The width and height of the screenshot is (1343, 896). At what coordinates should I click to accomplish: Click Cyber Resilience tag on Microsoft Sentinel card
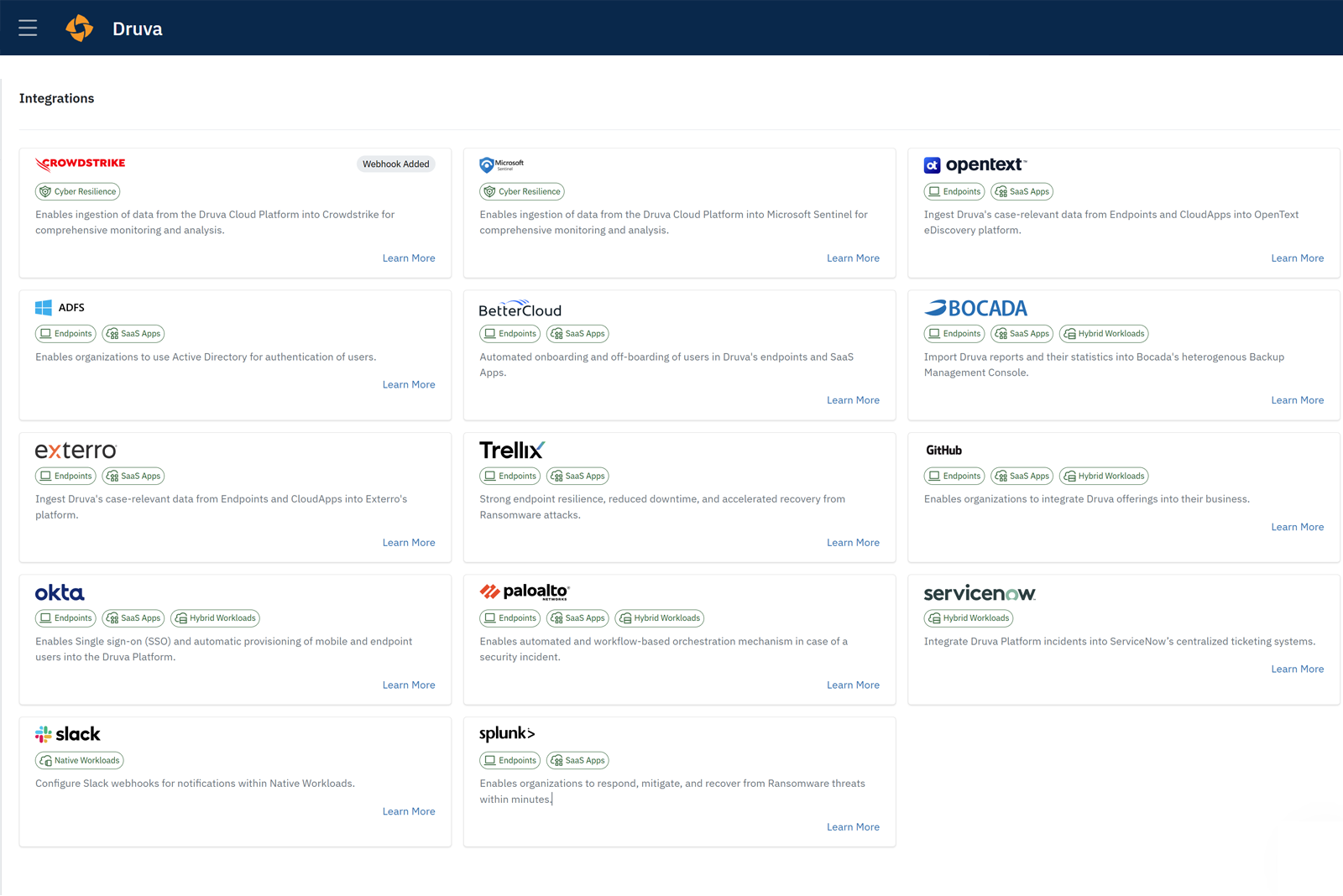[x=522, y=191]
